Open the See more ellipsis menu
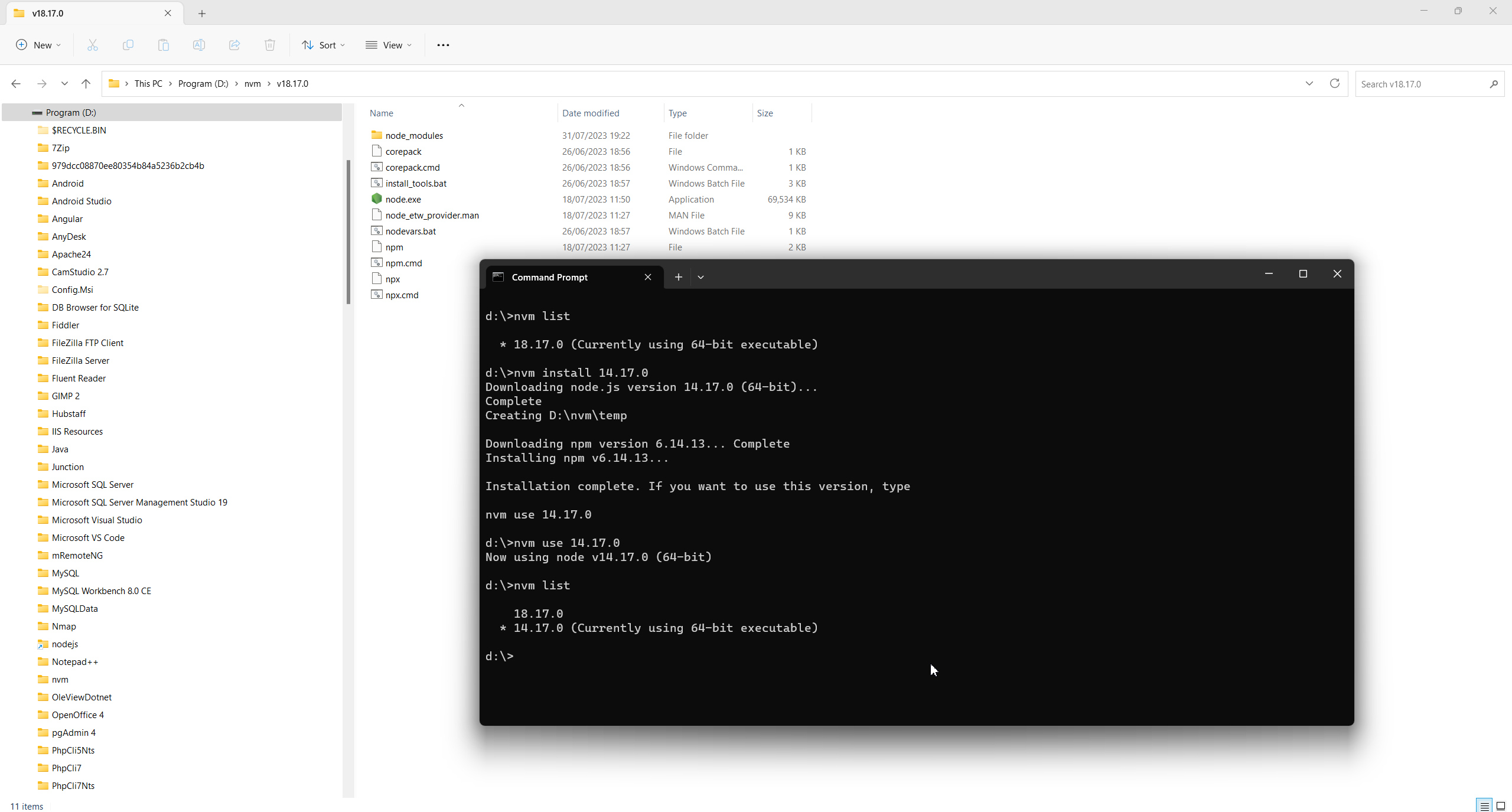Screen dimensions: 1512x812 tap(443, 45)
